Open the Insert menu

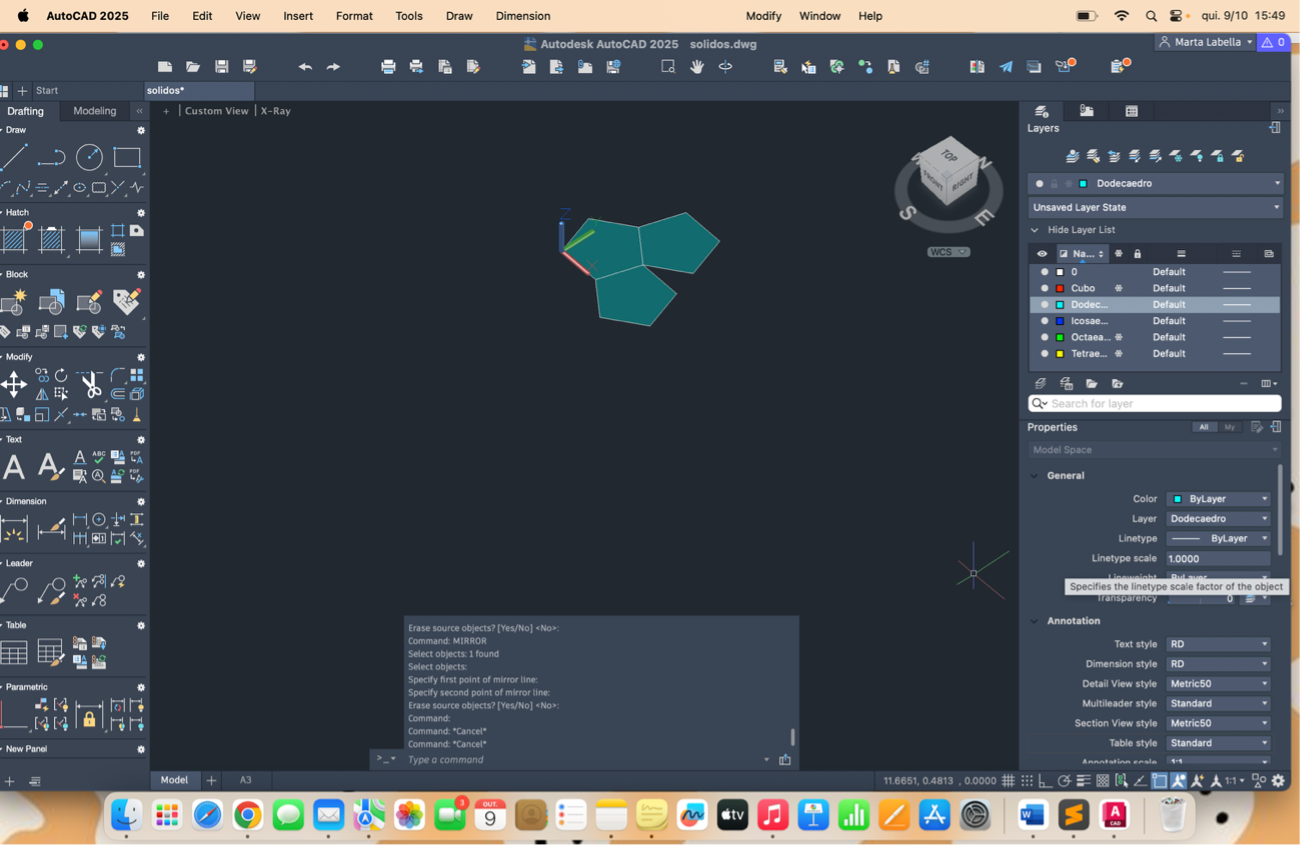[298, 16]
